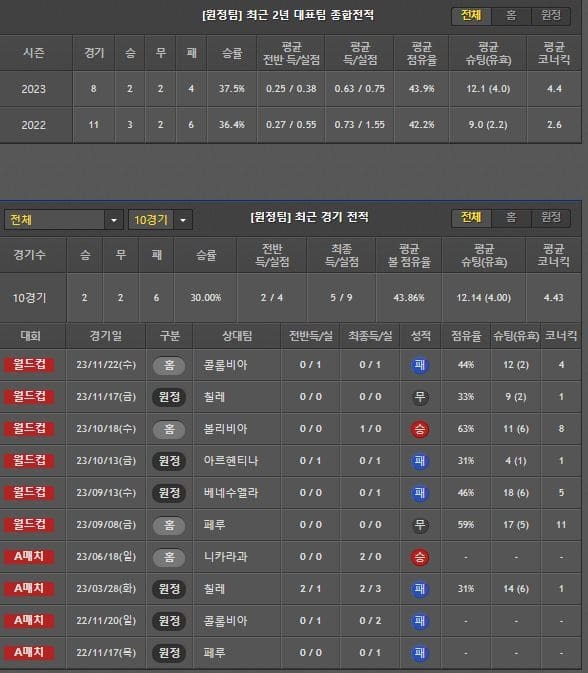Image resolution: width=588 pixels, height=673 pixels.
Task: Open the 전체 competition dropdown
Action: coord(64,220)
